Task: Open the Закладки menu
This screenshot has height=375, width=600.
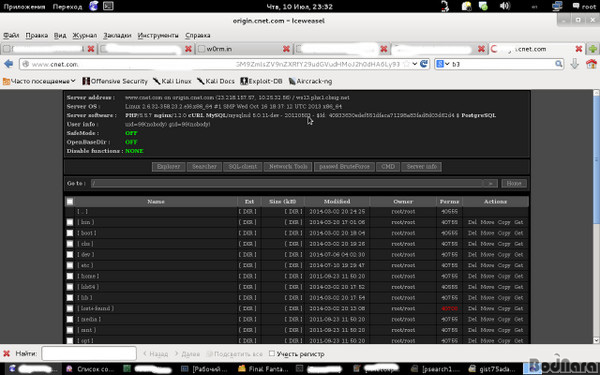Action: click(x=117, y=35)
